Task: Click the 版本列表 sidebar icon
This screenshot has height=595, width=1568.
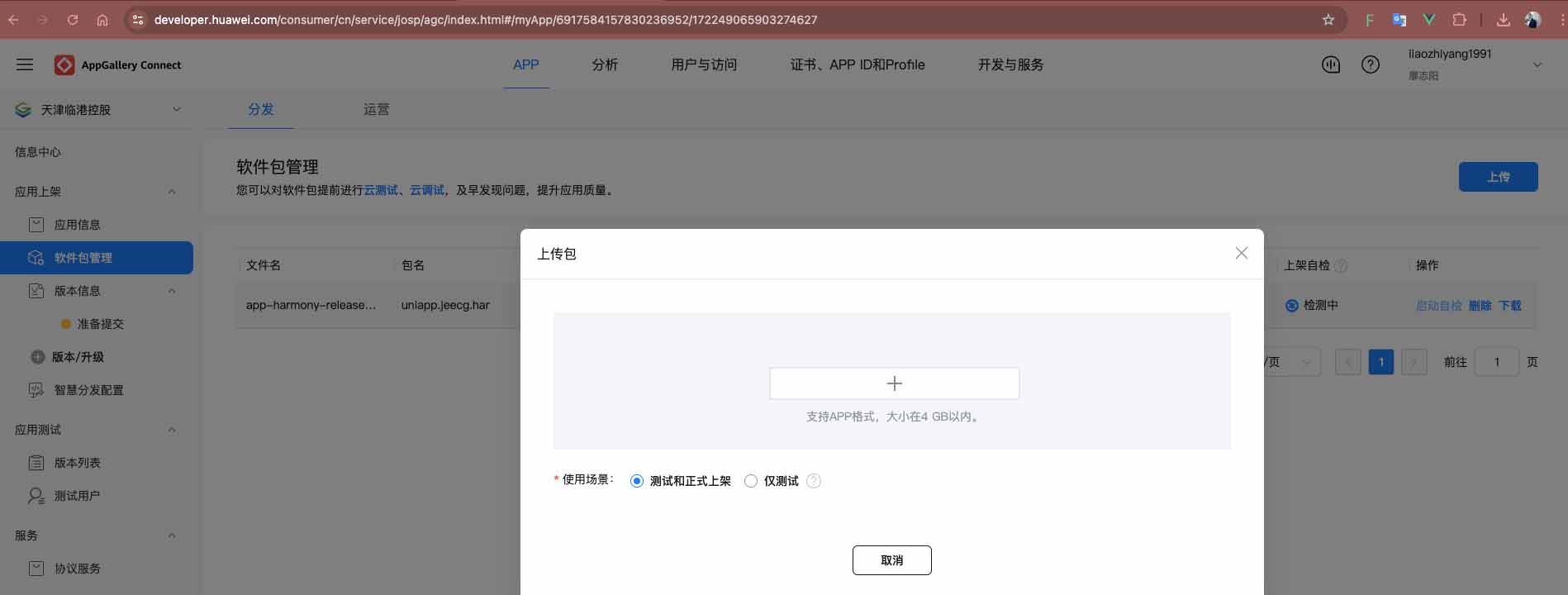Action: pyautogui.click(x=36, y=463)
